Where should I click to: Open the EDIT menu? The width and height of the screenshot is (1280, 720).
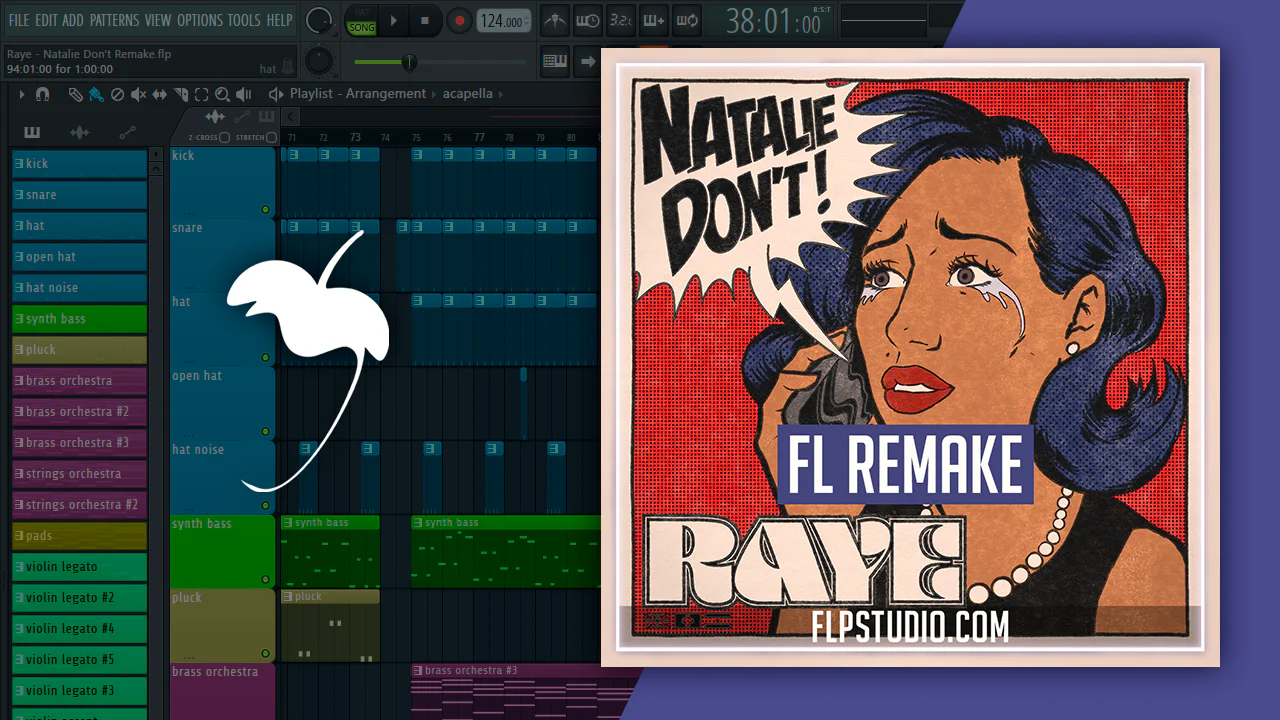click(46, 20)
